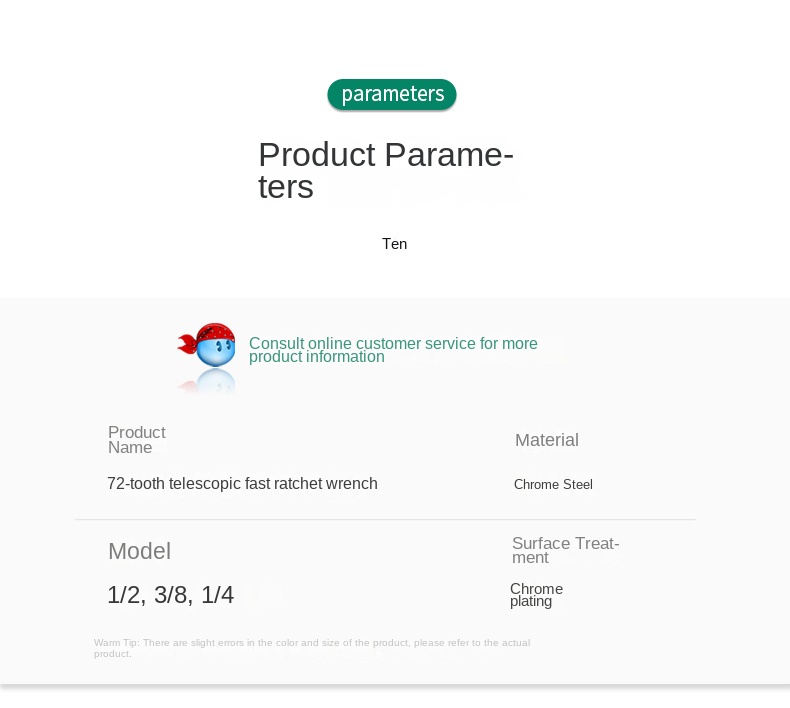Select the 'Model' label
The image size is (790, 708).
[x=139, y=551]
